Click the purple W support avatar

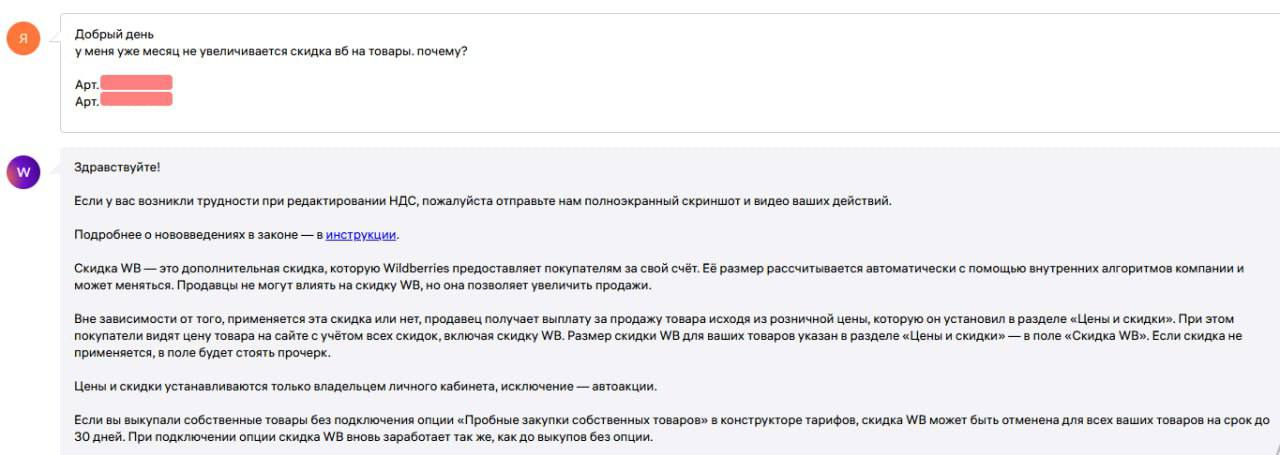[24, 172]
